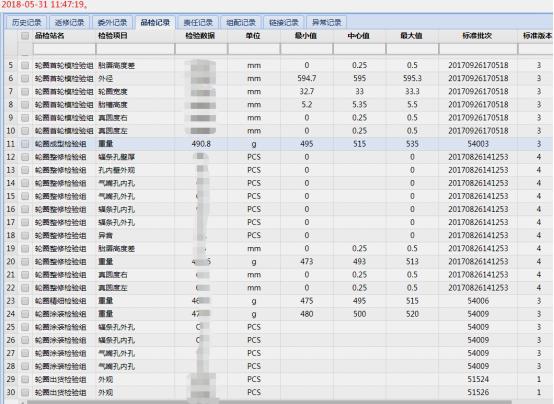
Task: Open the 委外记录 tab
Action: [x=112, y=23]
